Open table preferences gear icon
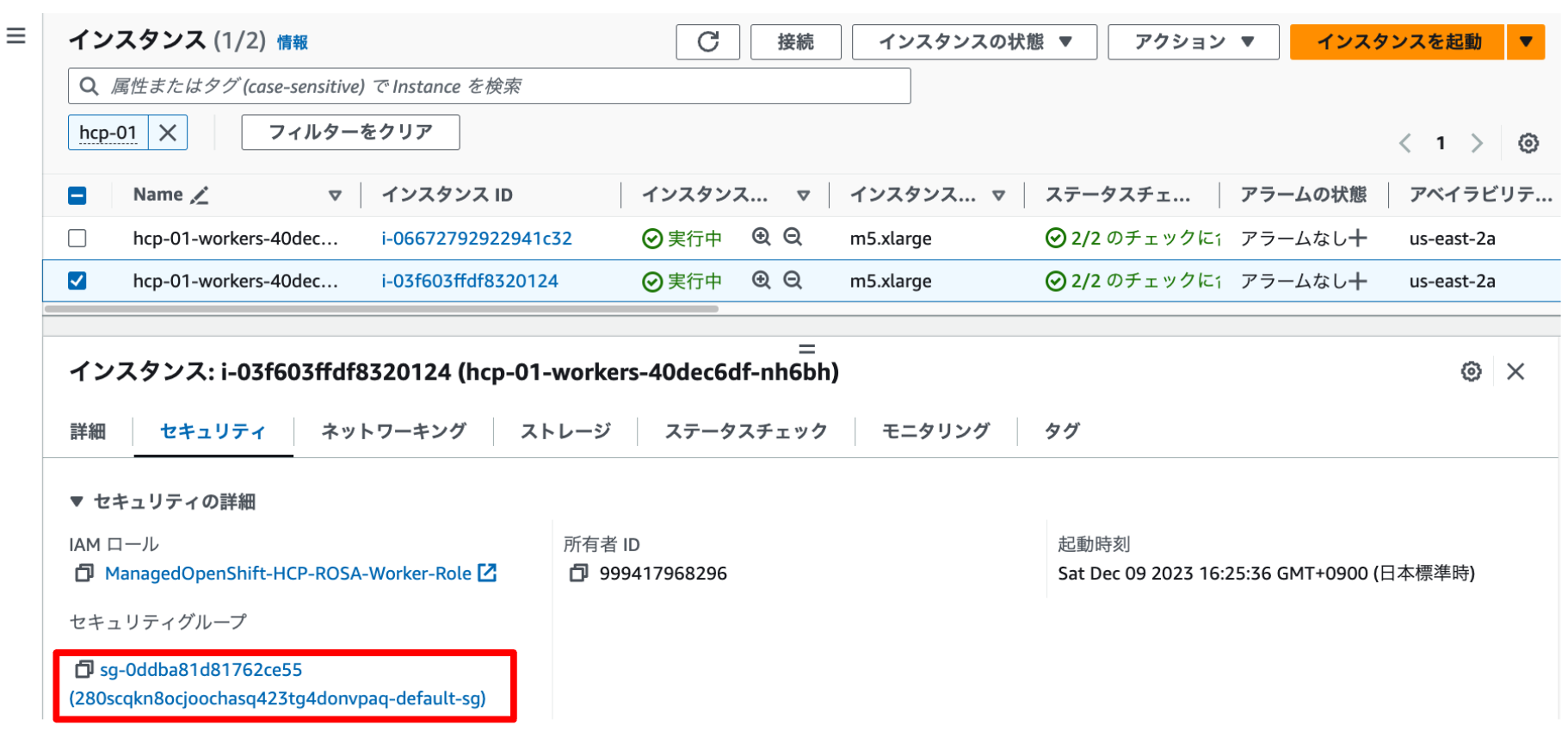 pyautogui.click(x=1528, y=143)
